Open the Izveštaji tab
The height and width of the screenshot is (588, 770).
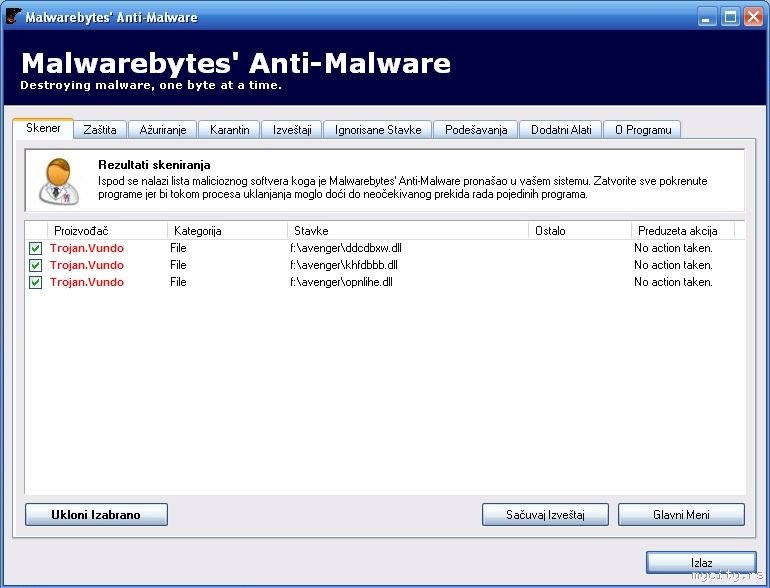292,130
